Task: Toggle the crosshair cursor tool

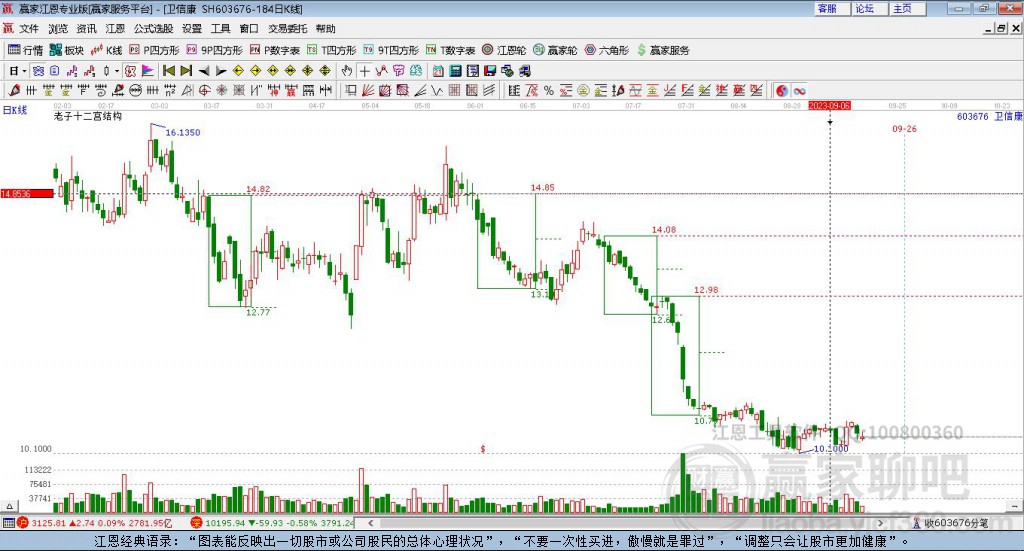Action: (364, 71)
